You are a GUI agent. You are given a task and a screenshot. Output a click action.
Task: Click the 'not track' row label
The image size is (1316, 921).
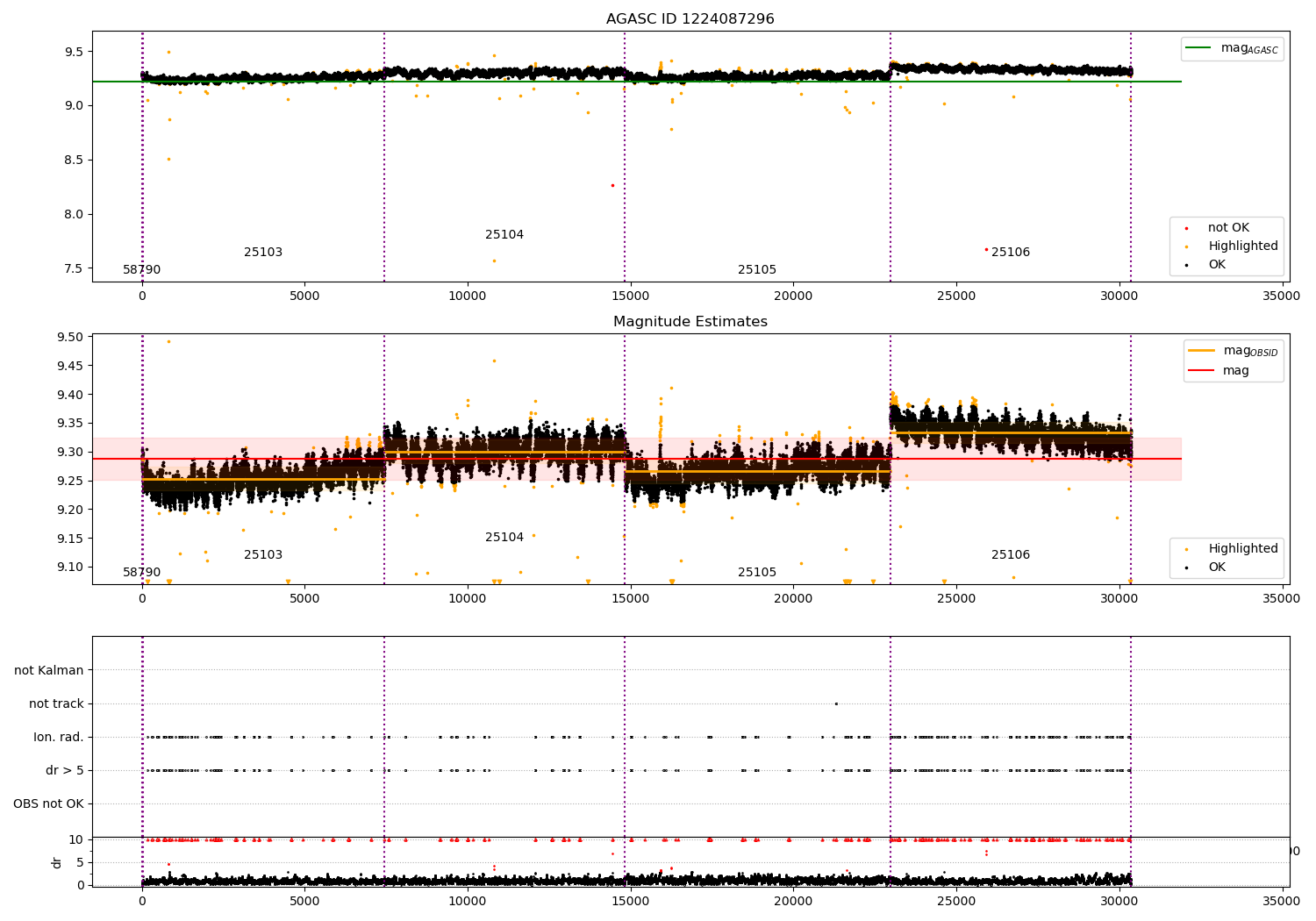click(56, 704)
